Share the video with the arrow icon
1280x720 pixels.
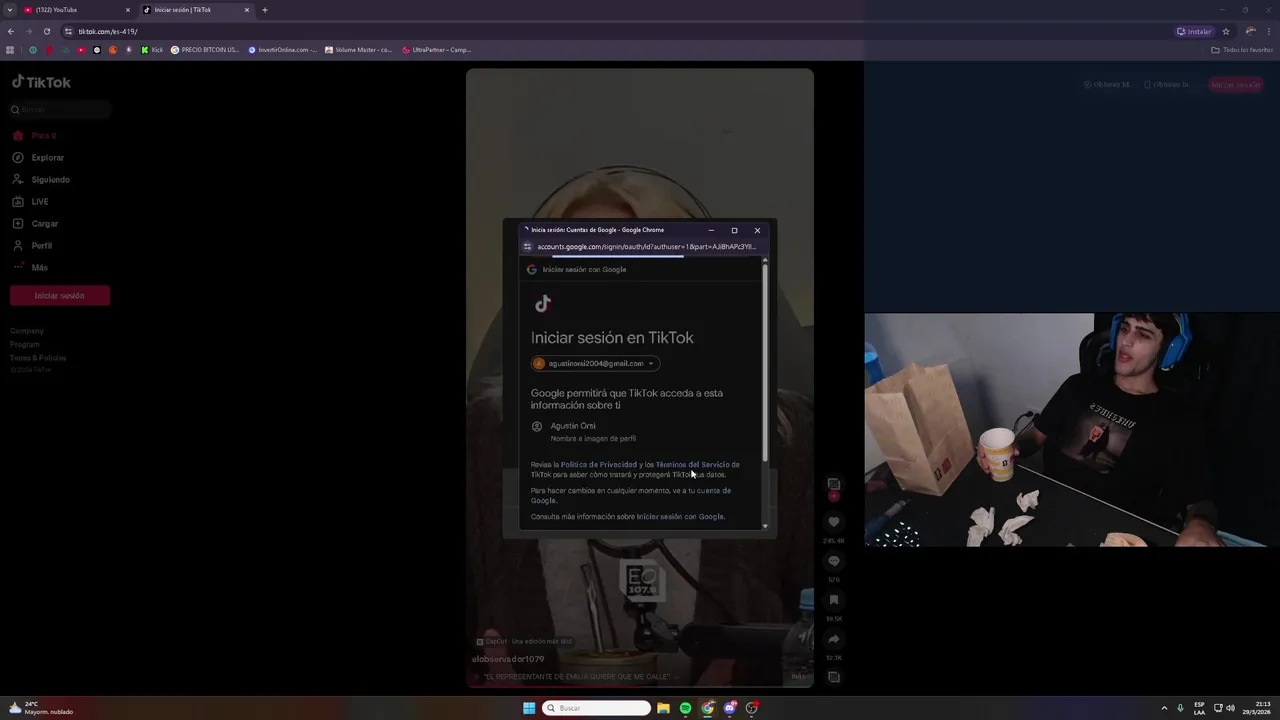[x=834, y=639]
